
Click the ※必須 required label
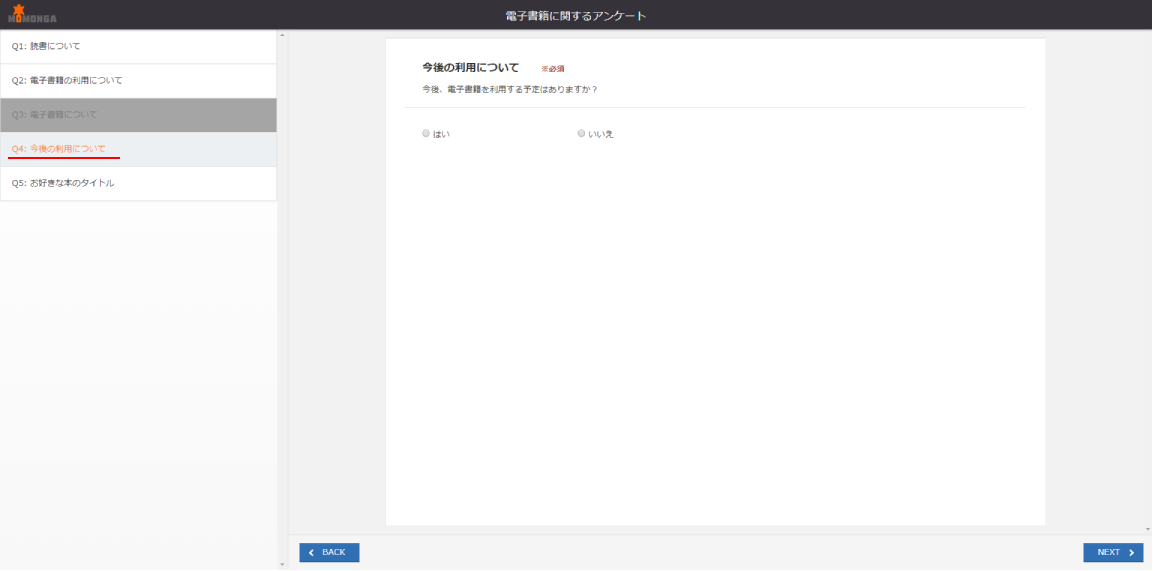553,69
